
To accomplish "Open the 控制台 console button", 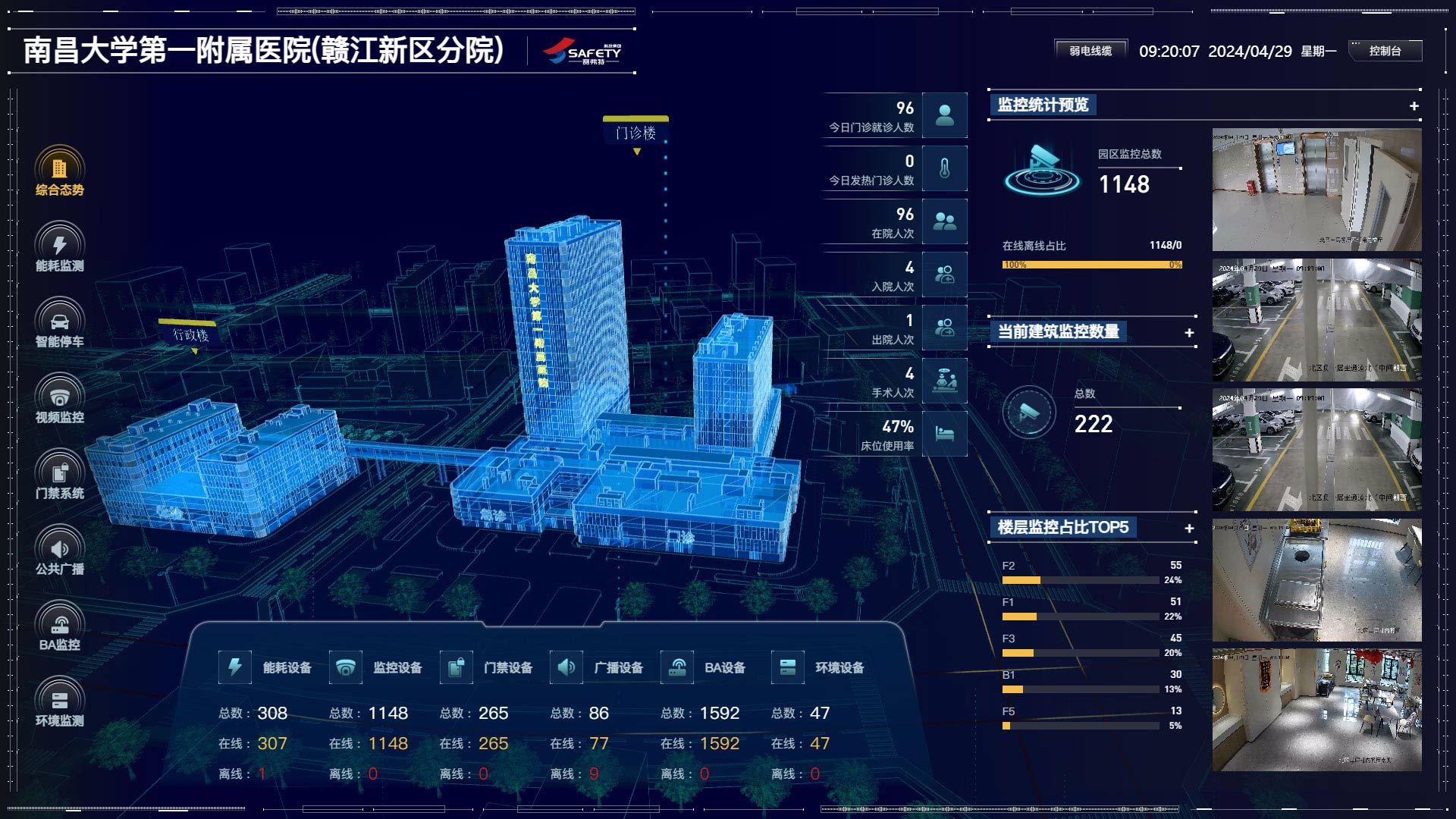I will [1385, 51].
